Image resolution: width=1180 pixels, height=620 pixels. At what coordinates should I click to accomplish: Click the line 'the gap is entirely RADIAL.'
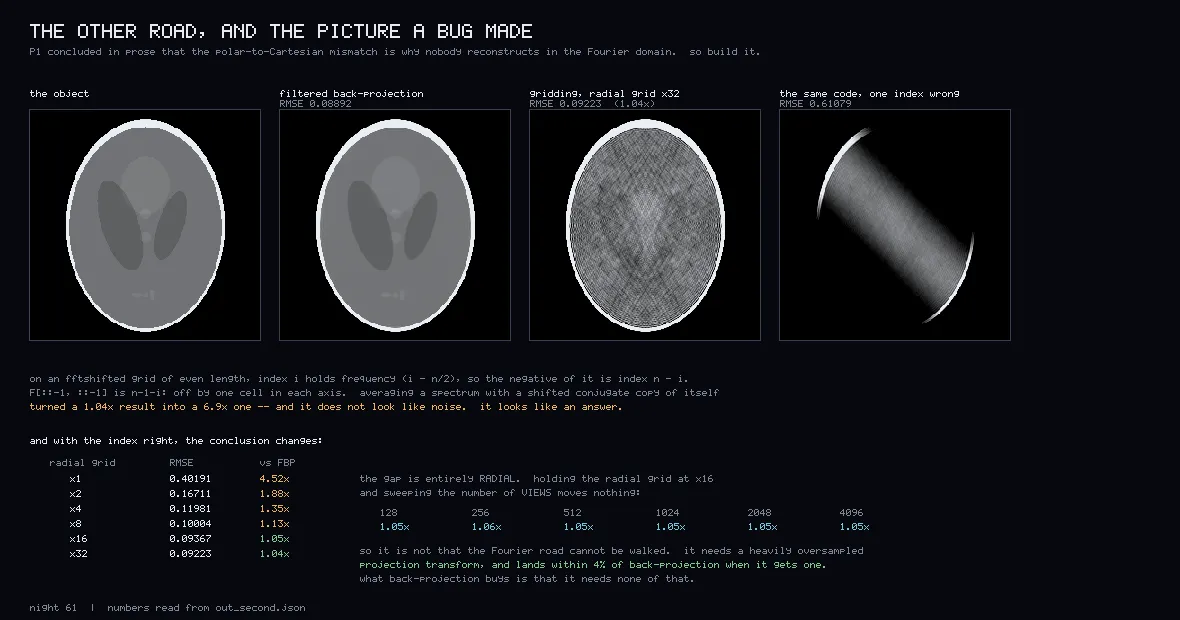(537, 479)
